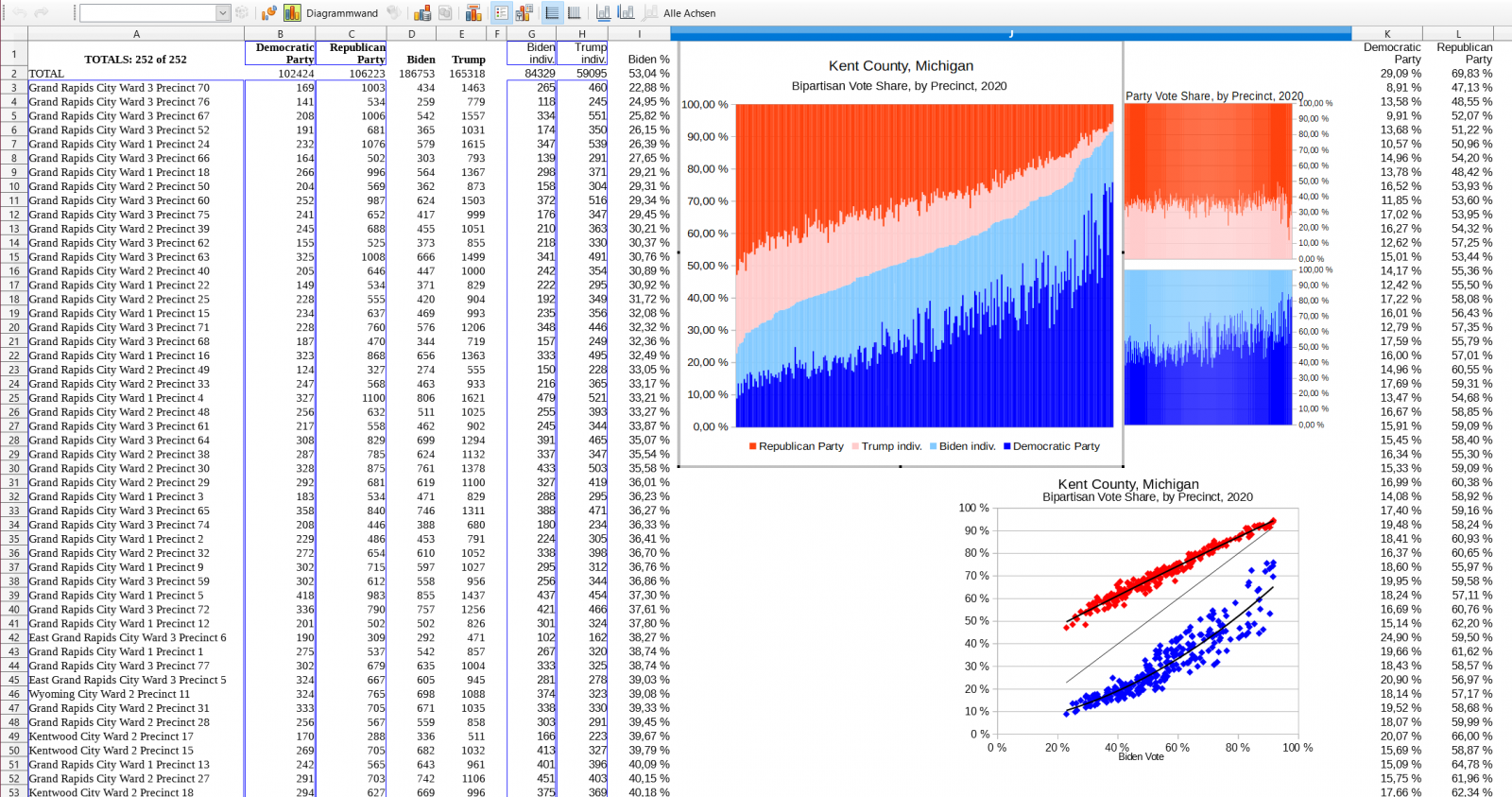Viewport: 1512px width, 797px height.
Task: Click the X axis icon
Action: (x=603, y=13)
